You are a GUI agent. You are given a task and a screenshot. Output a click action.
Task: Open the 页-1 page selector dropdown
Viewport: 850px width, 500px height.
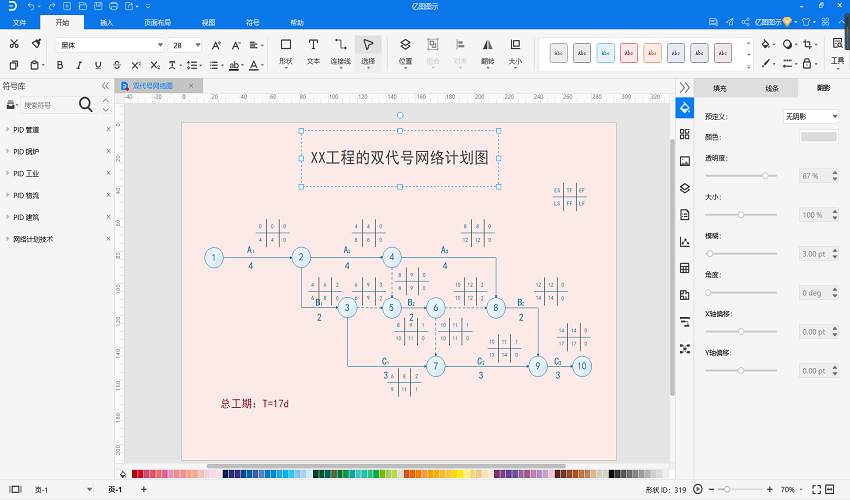coord(89,490)
